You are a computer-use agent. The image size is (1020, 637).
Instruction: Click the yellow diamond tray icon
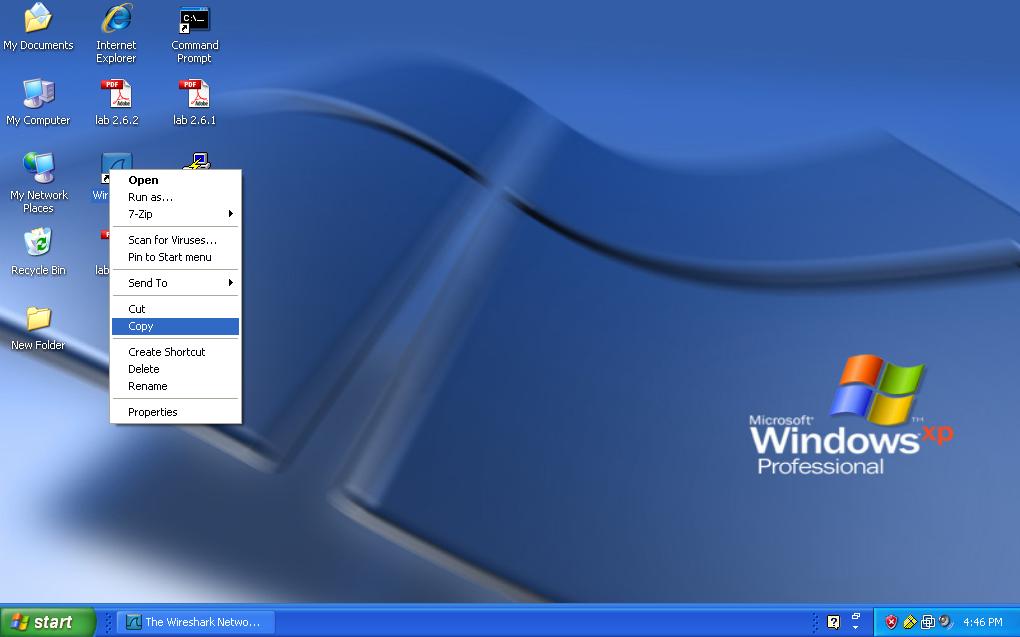(x=909, y=622)
